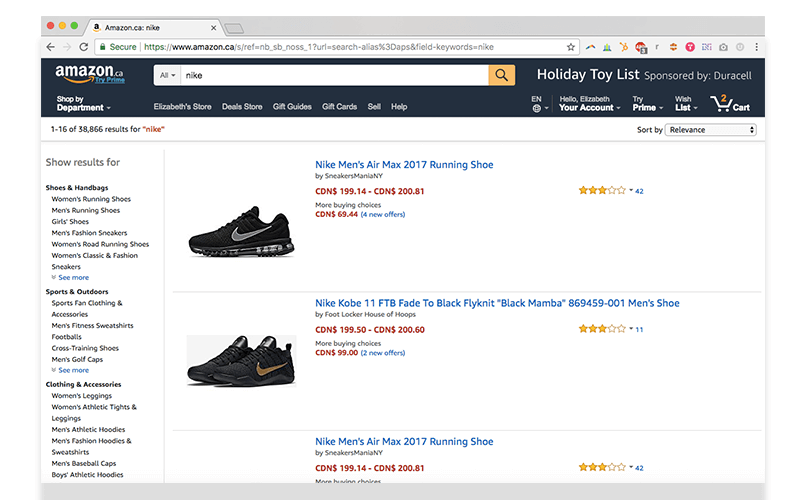Click the pink circular extension icon
Screen dimensions: 800x500
point(690,47)
